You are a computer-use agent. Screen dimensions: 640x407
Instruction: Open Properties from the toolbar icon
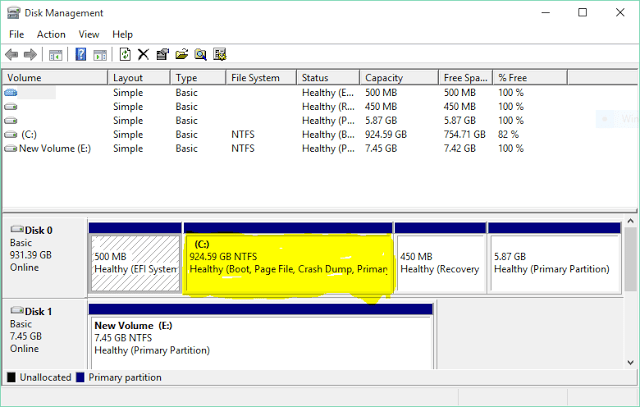pyautogui.click(x=162, y=54)
